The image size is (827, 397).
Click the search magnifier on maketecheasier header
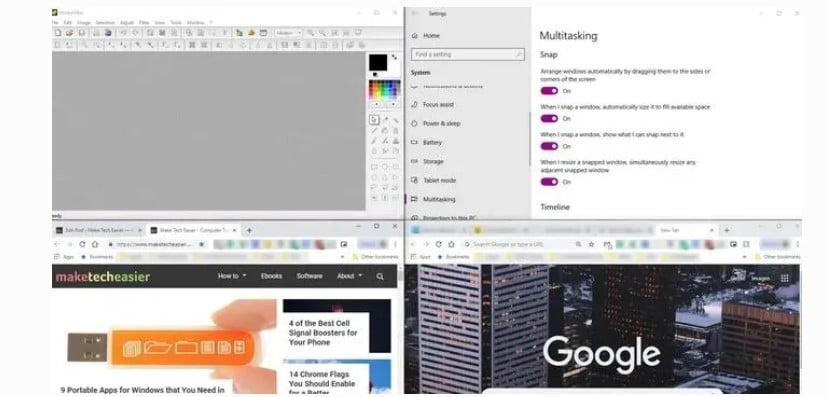(x=380, y=276)
